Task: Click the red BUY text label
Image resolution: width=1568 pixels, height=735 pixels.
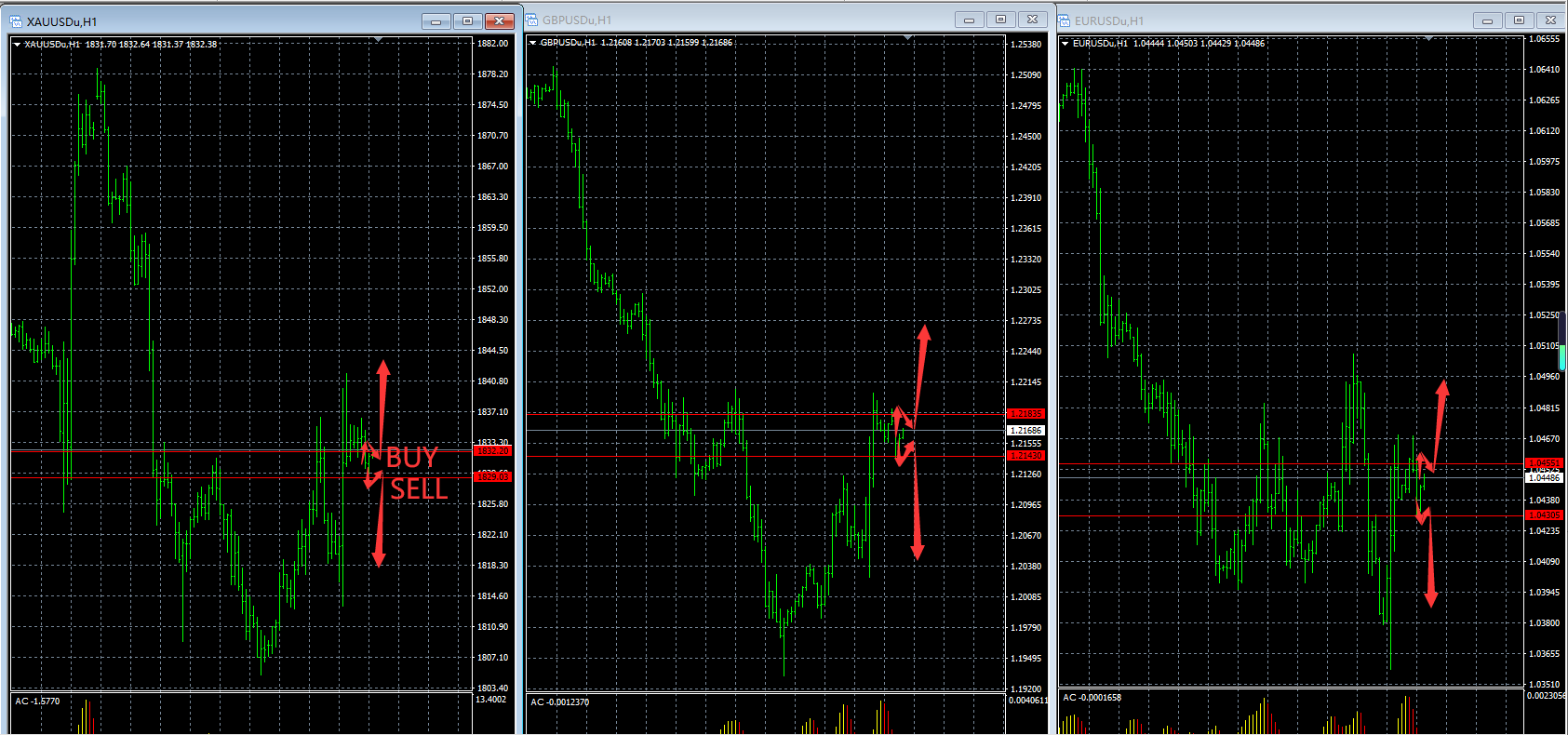Action: point(411,458)
